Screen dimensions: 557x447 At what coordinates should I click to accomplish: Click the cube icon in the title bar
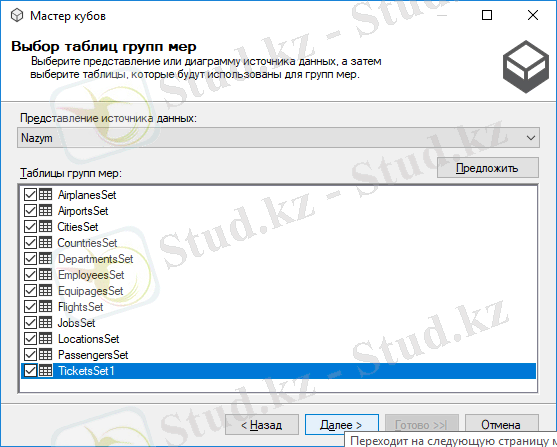pos(17,16)
